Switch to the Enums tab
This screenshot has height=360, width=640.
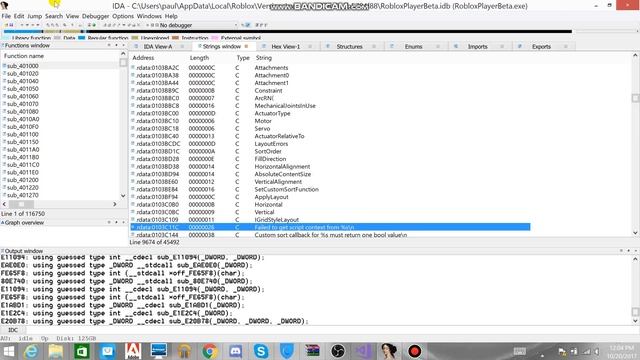pyautogui.click(x=413, y=47)
